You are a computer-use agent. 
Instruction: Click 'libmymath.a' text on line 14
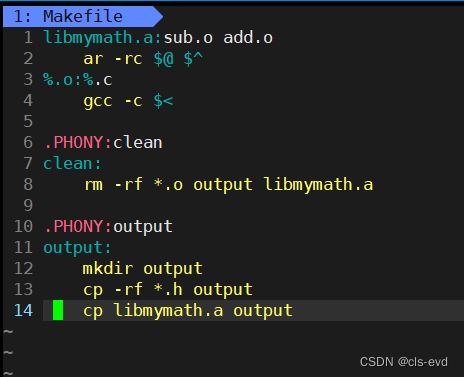tap(168, 311)
